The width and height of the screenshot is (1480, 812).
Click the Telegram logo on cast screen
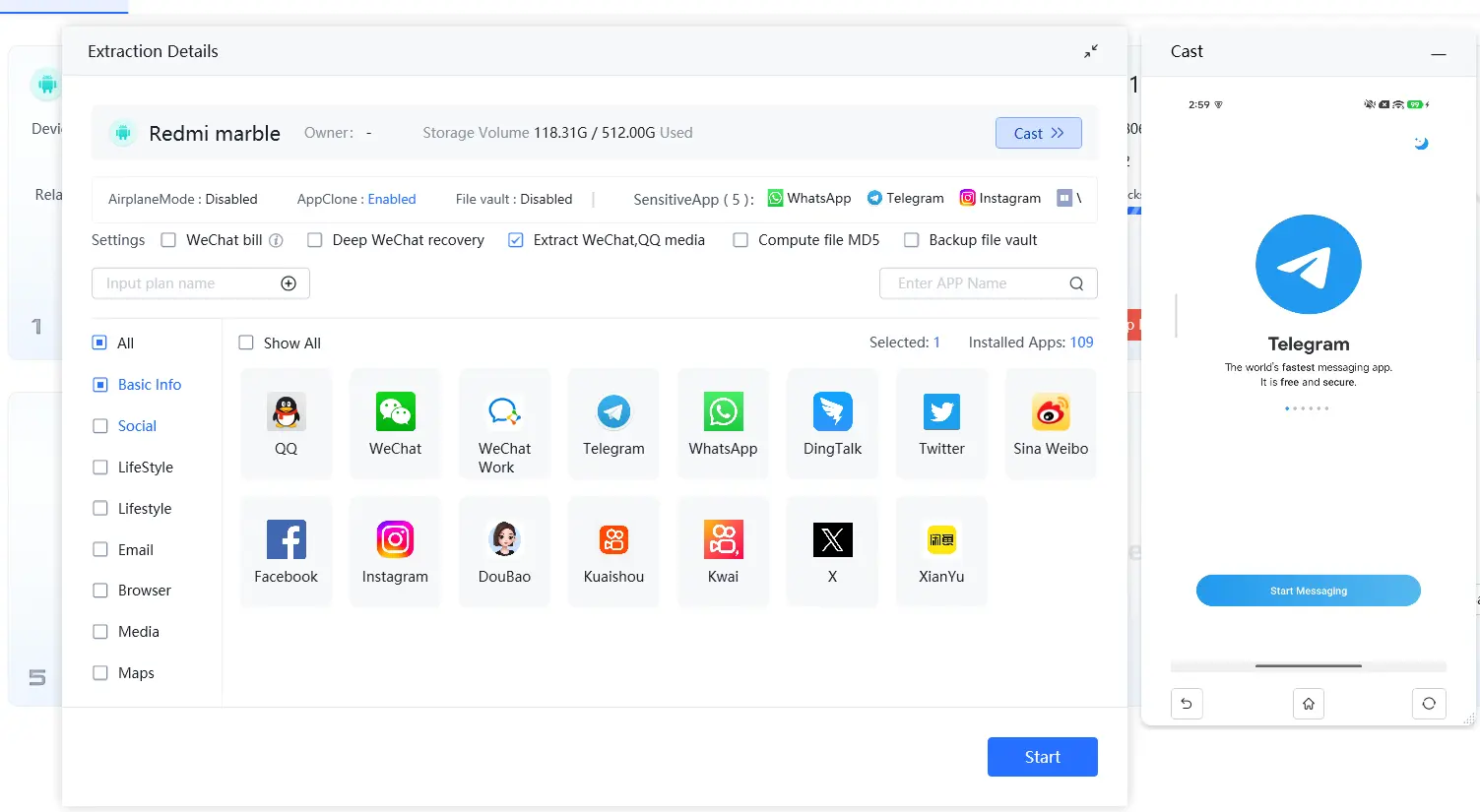1309,264
